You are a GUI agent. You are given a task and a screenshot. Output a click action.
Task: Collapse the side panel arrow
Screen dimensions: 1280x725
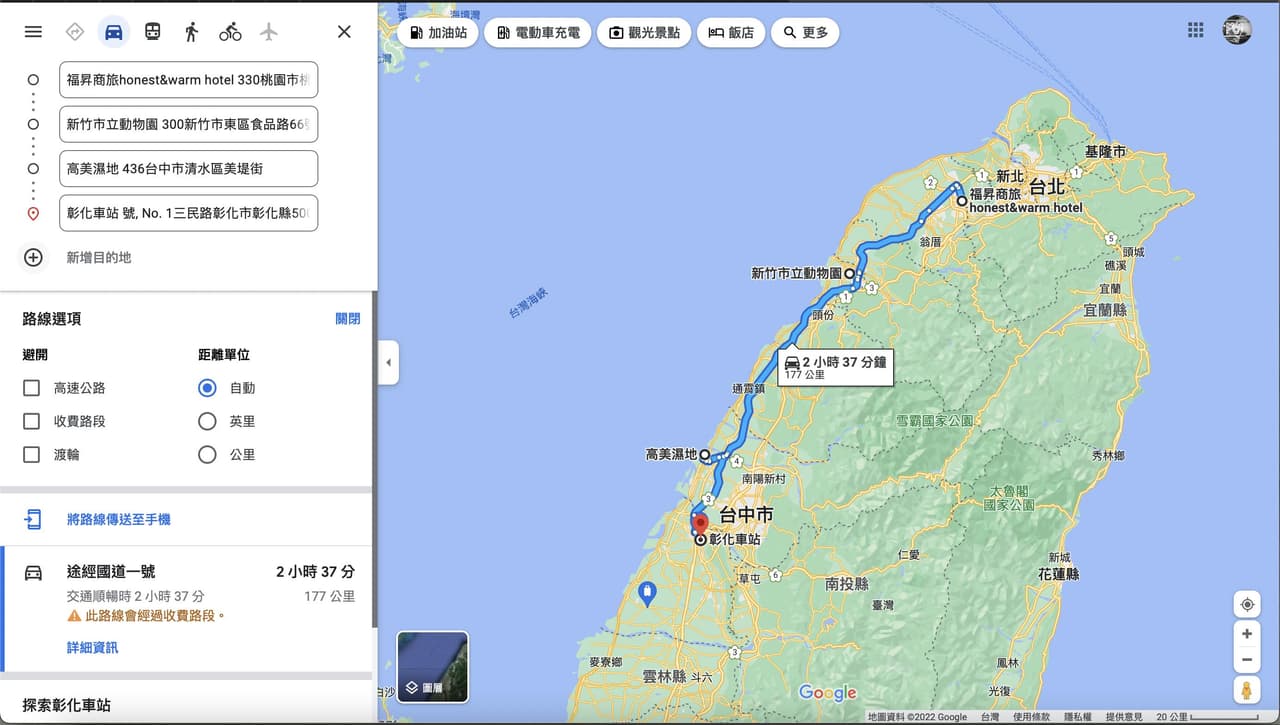[388, 363]
